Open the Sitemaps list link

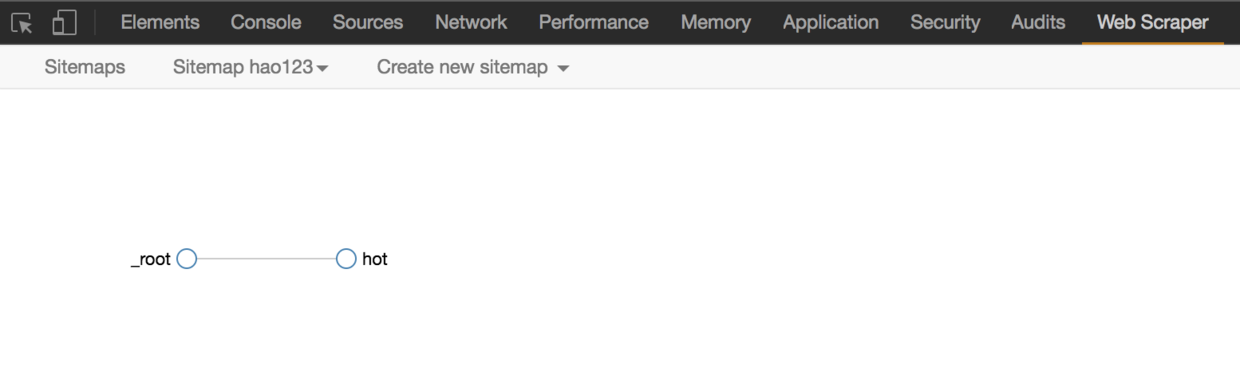85,67
